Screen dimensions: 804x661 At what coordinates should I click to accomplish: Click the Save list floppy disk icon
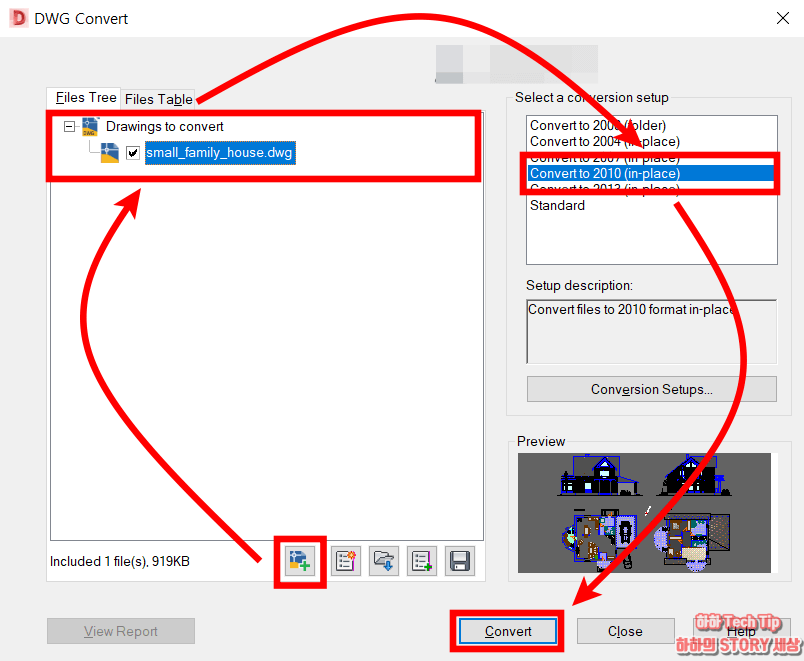[459, 561]
